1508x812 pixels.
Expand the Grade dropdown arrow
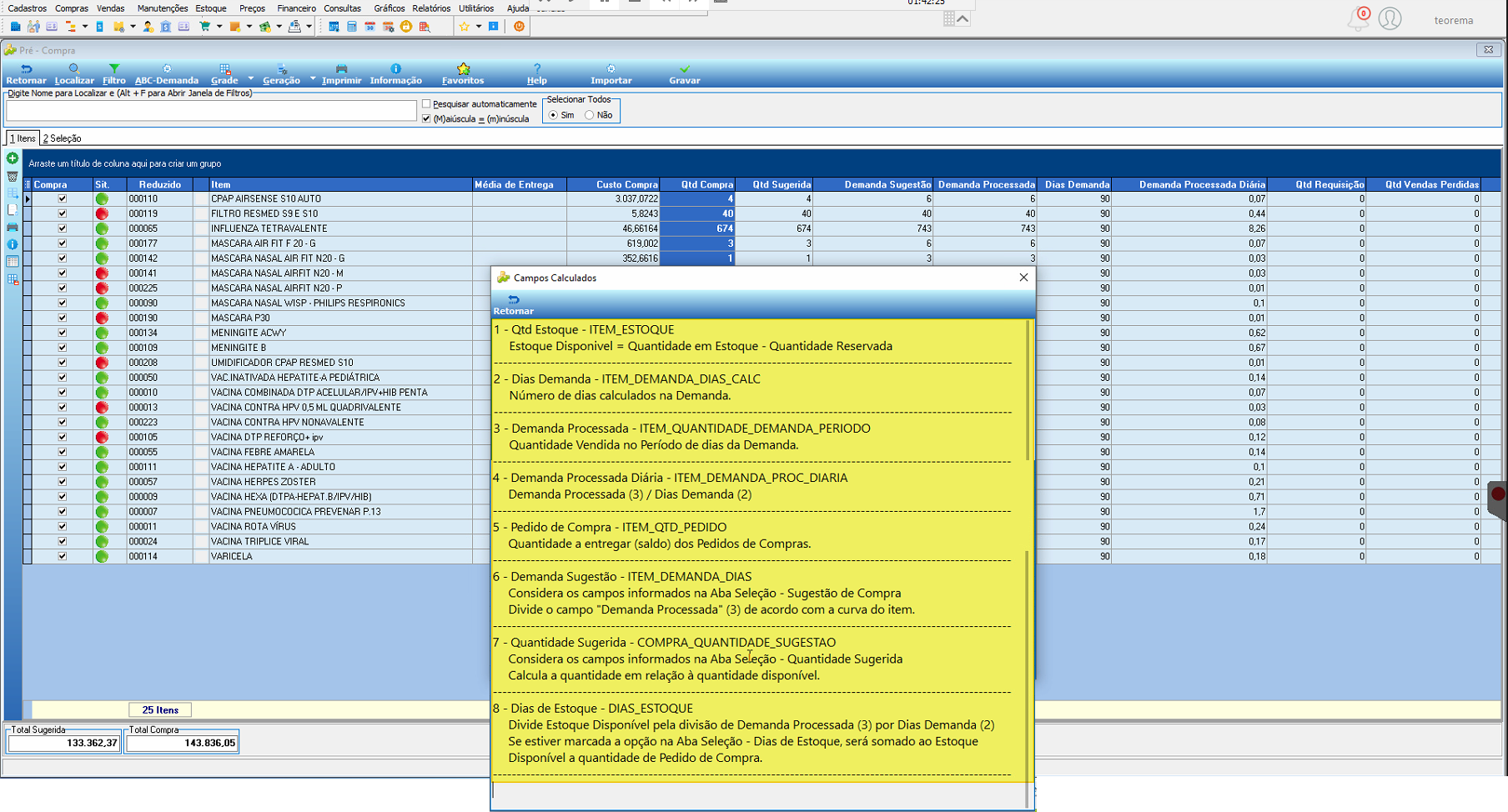pos(251,79)
